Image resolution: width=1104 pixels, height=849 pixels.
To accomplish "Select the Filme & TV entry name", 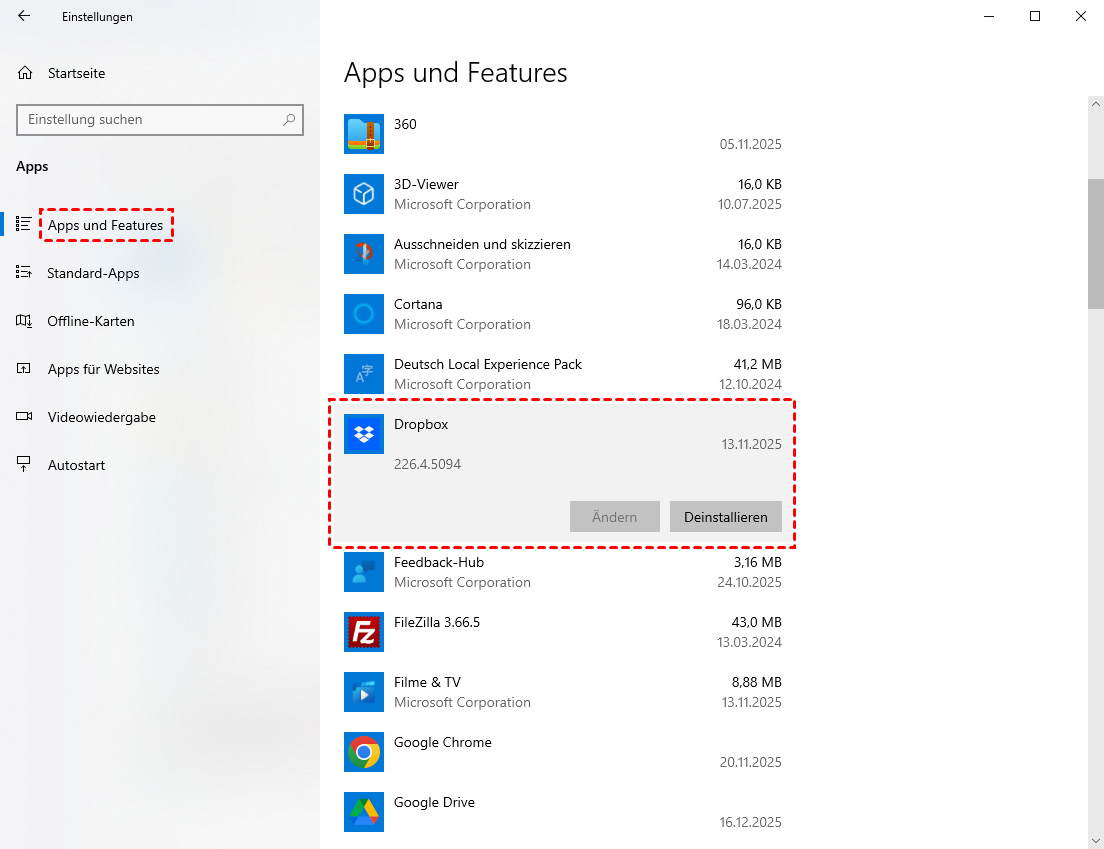I will coord(427,682).
